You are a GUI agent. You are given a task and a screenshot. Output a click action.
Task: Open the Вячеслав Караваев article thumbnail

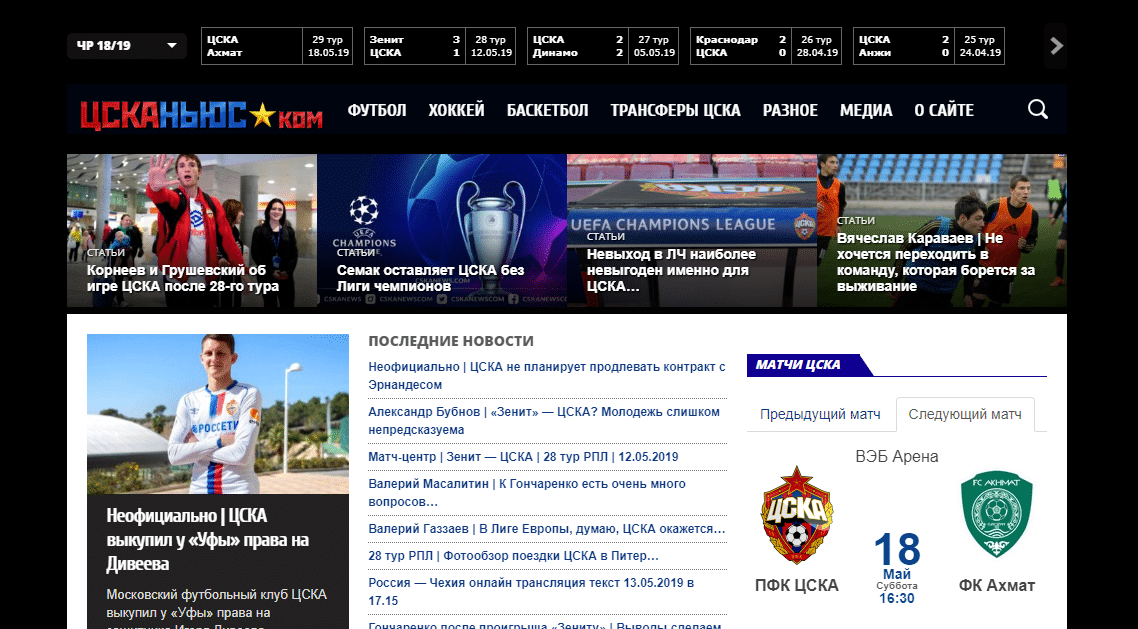tap(941, 230)
